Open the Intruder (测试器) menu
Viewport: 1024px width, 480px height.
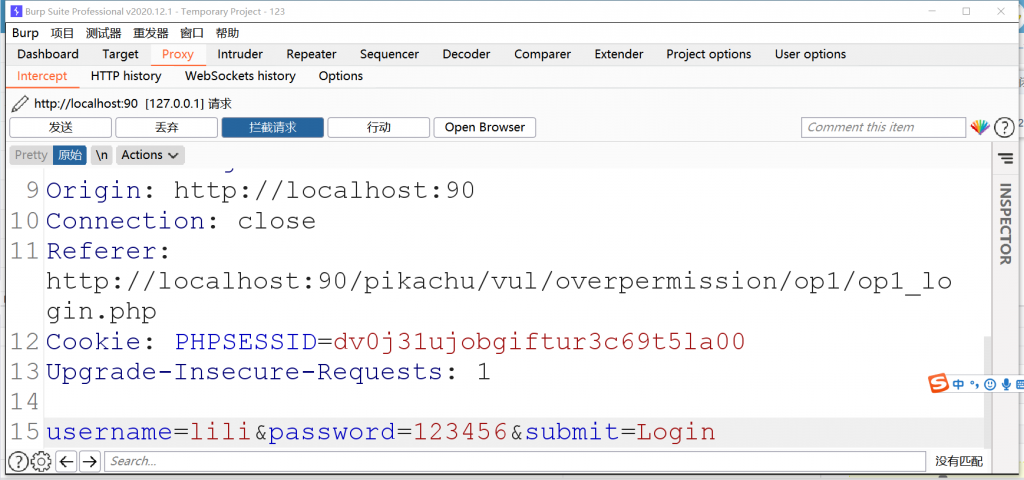[x=103, y=33]
